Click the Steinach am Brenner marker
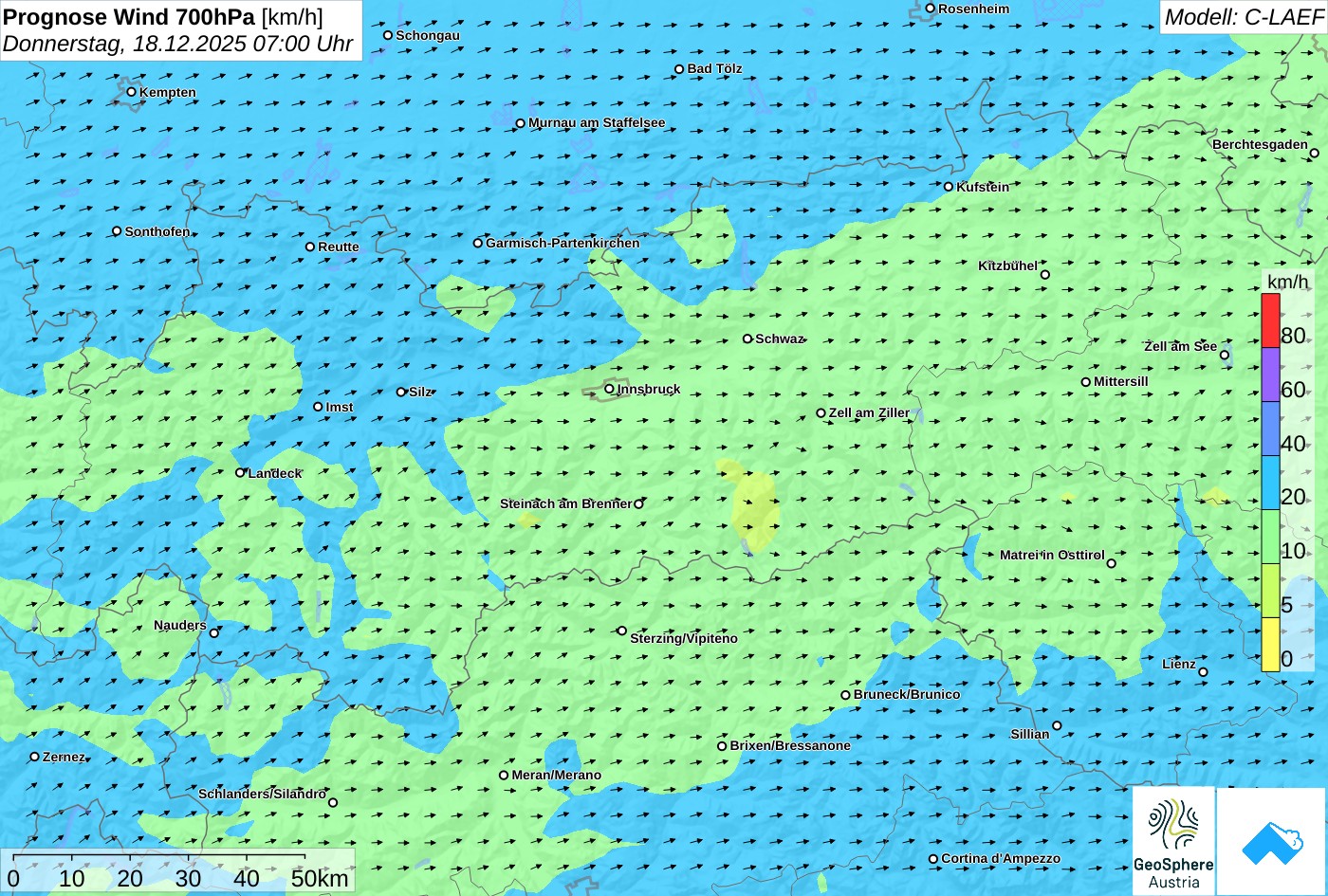 tap(638, 504)
